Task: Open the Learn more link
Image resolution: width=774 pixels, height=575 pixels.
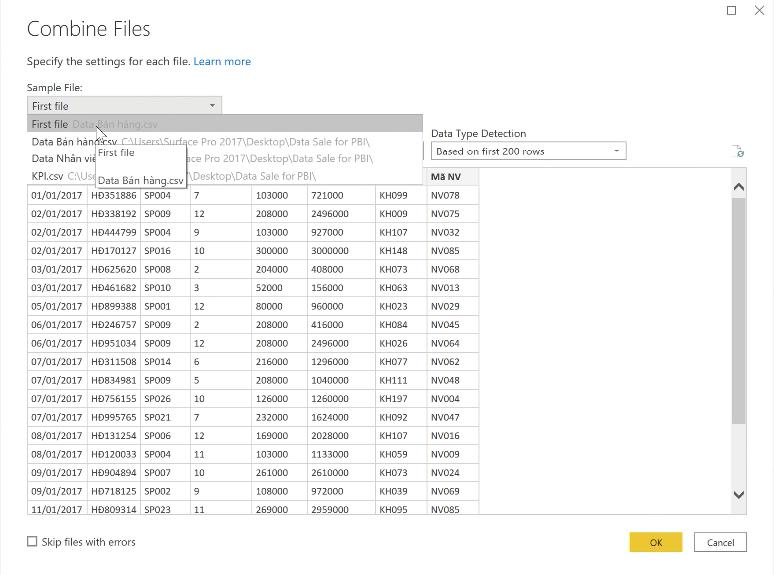Action: point(222,61)
